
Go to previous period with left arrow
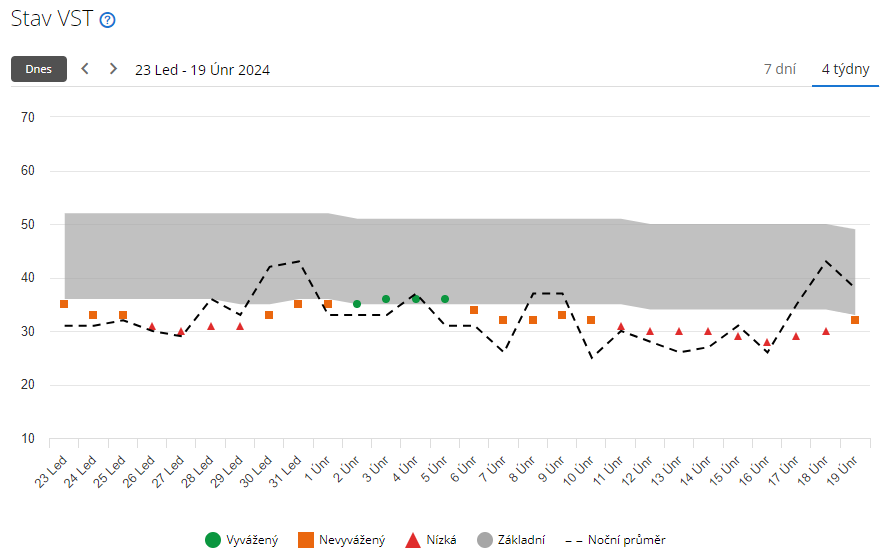85,69
